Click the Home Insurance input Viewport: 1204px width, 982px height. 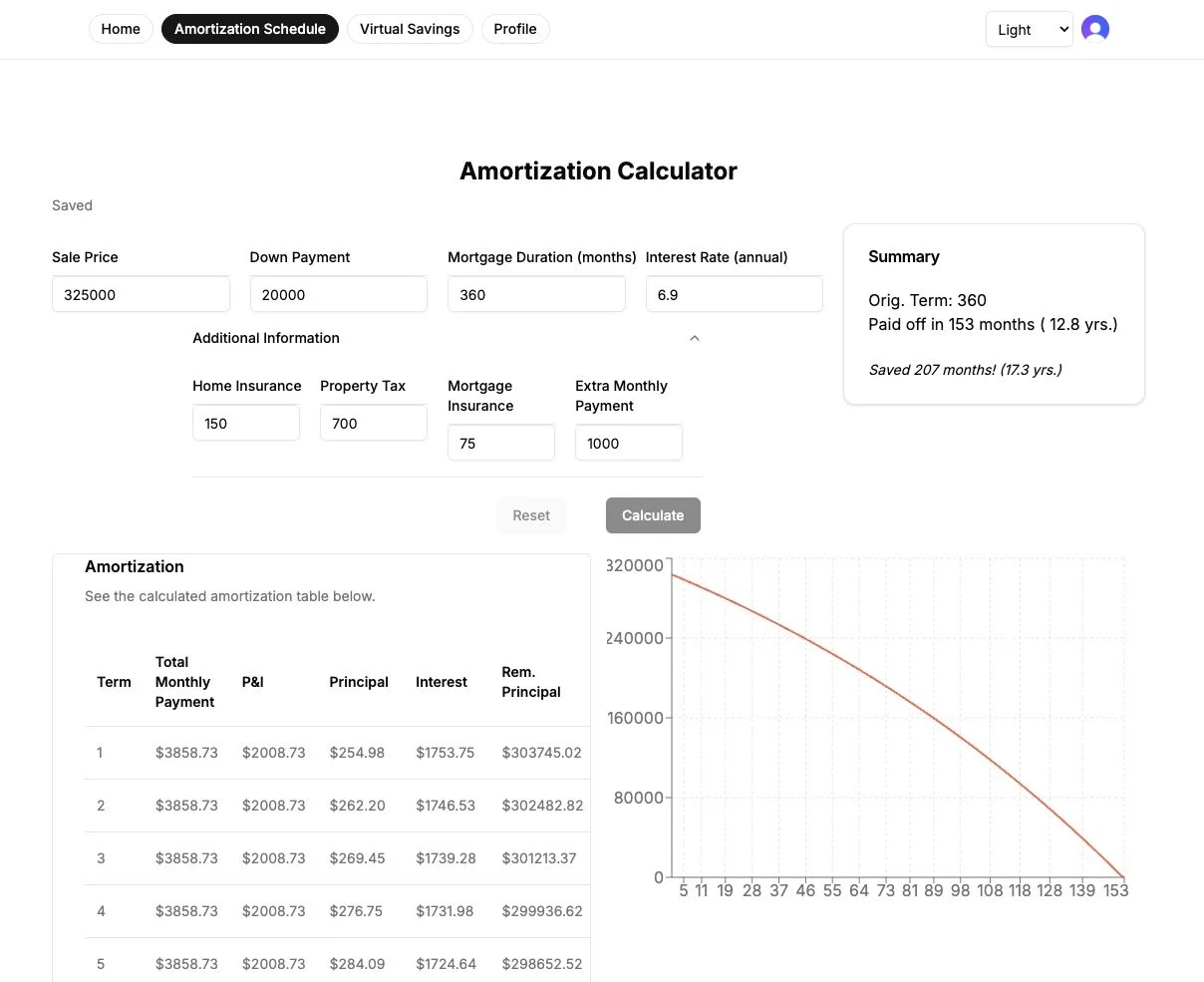[246, 424]
